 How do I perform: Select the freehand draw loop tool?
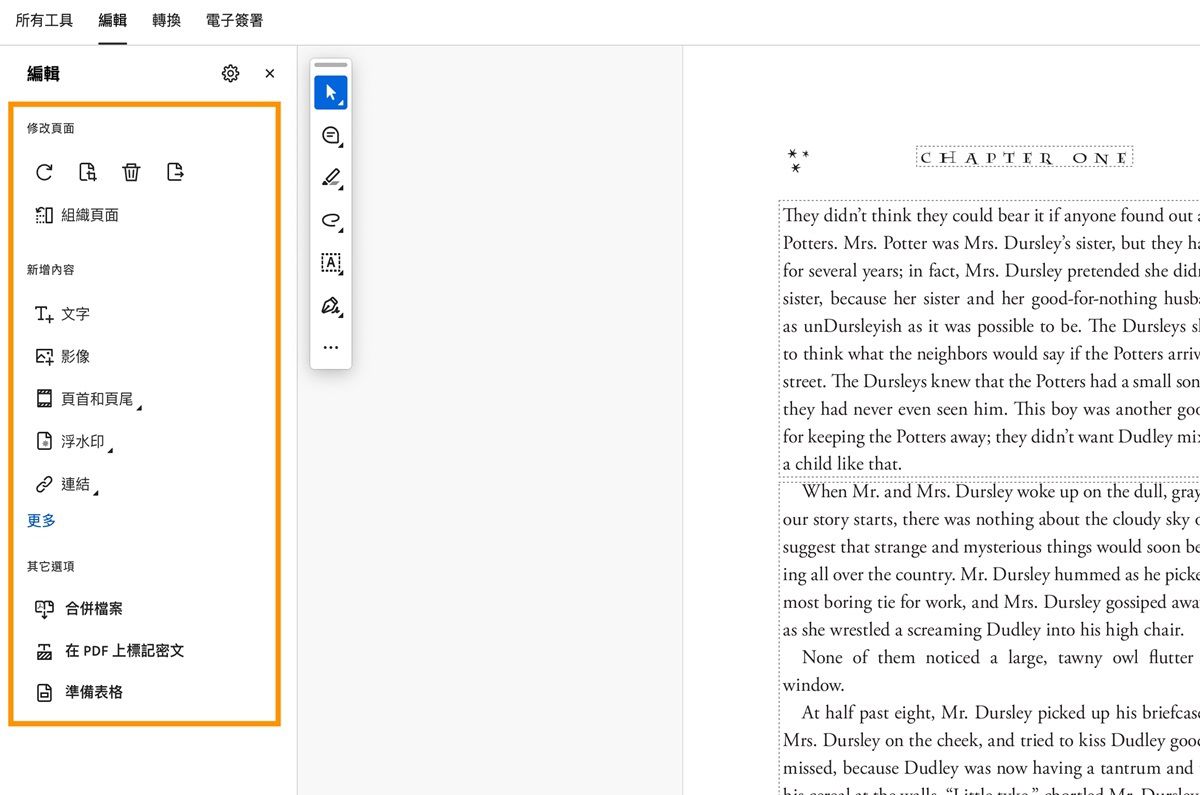point(331,221)
